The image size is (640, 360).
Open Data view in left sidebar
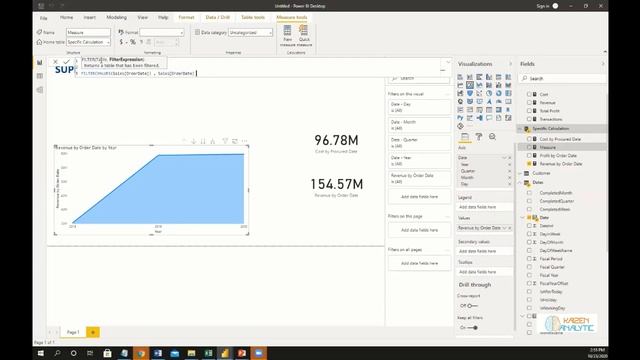40,76
